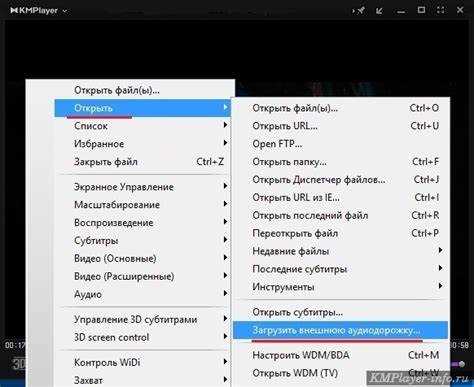The height and width of the screenshot is (387, 474).
Task: Adjust the volume slider knob
Action: 462,364
